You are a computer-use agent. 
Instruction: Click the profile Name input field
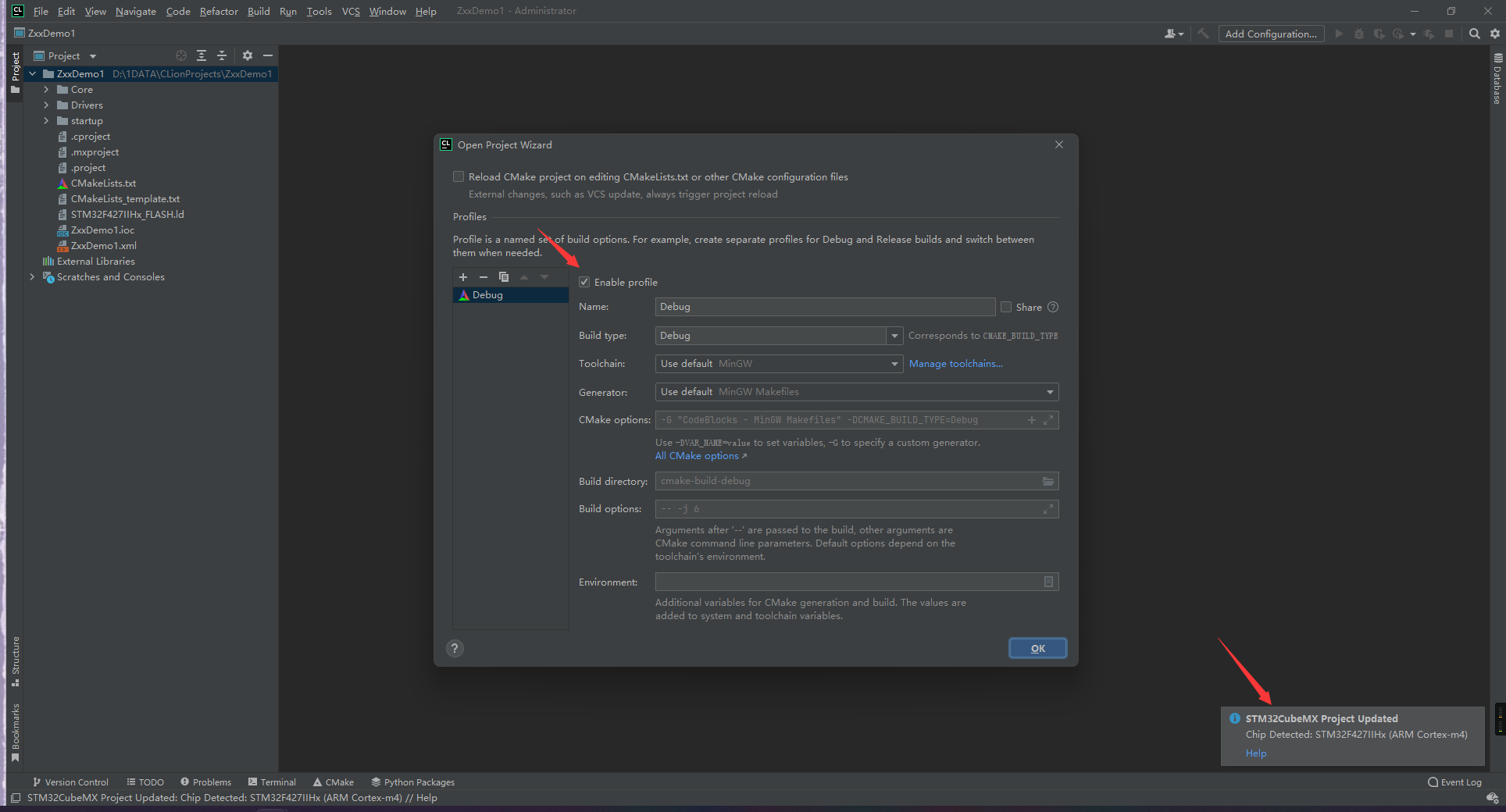pos(825,307)
